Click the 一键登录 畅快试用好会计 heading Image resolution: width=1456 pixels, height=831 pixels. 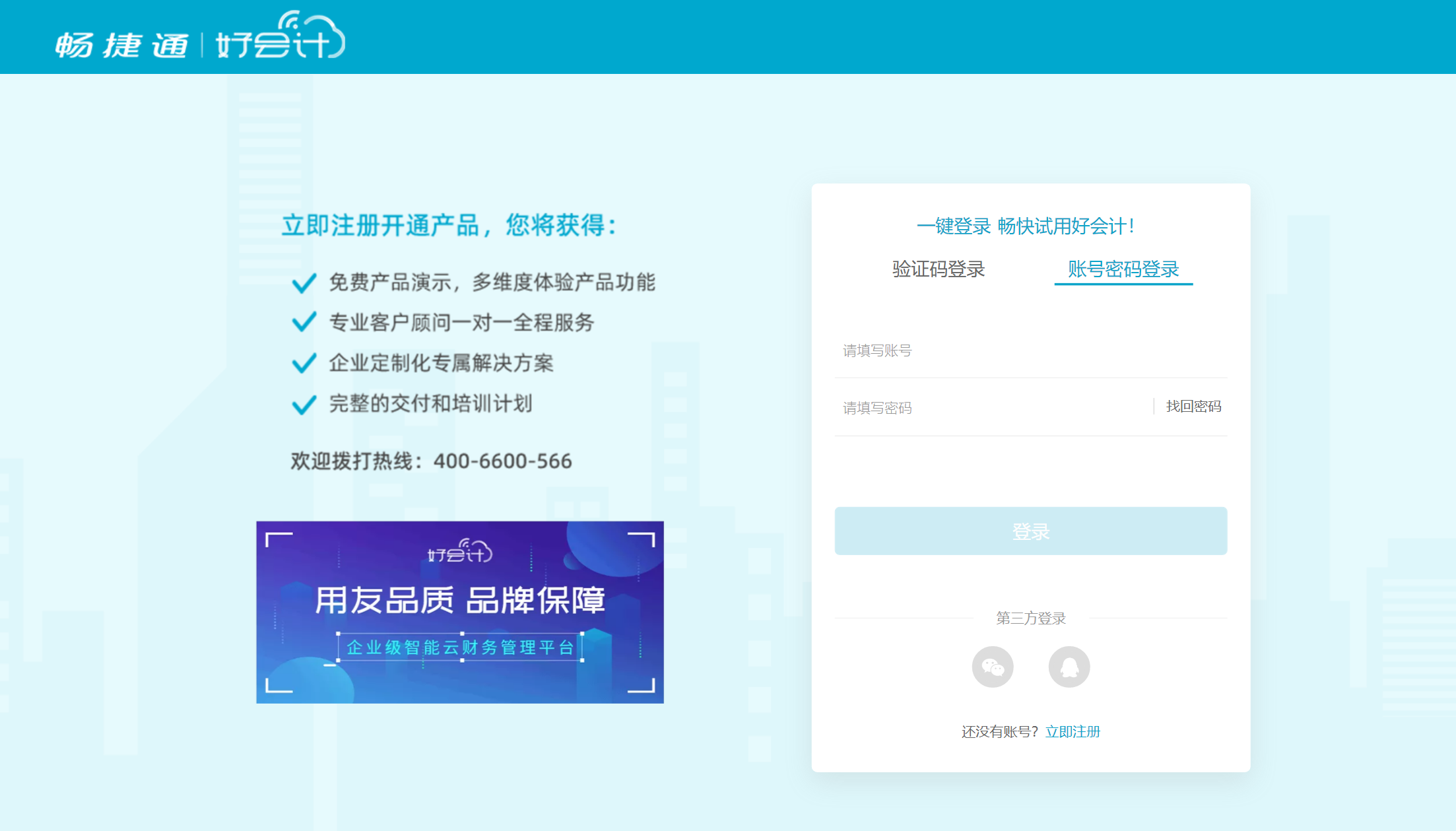pos(1025,226)
